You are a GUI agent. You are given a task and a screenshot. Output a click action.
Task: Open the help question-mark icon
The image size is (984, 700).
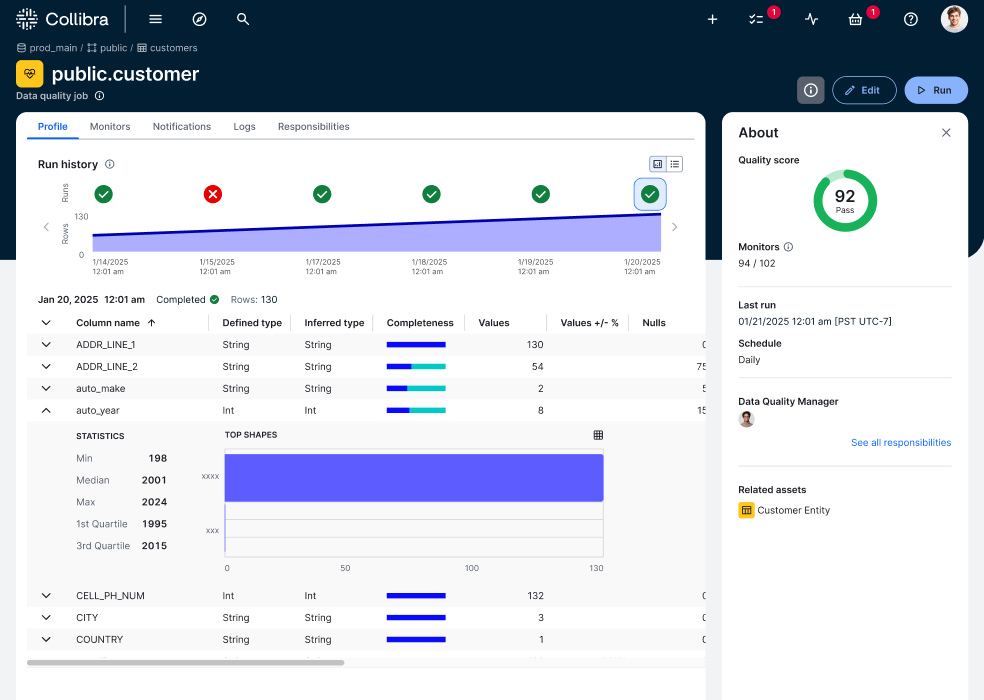pos(909,19)
